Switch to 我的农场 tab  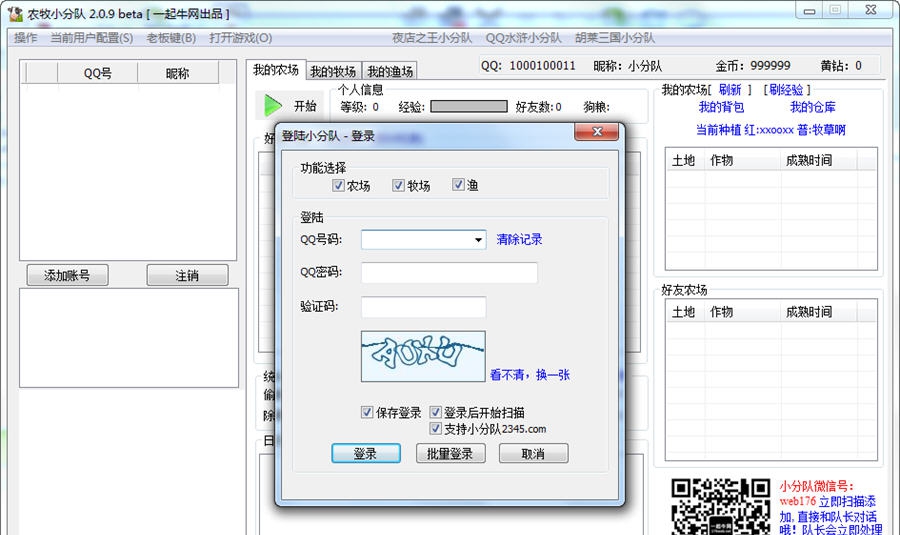276,70
